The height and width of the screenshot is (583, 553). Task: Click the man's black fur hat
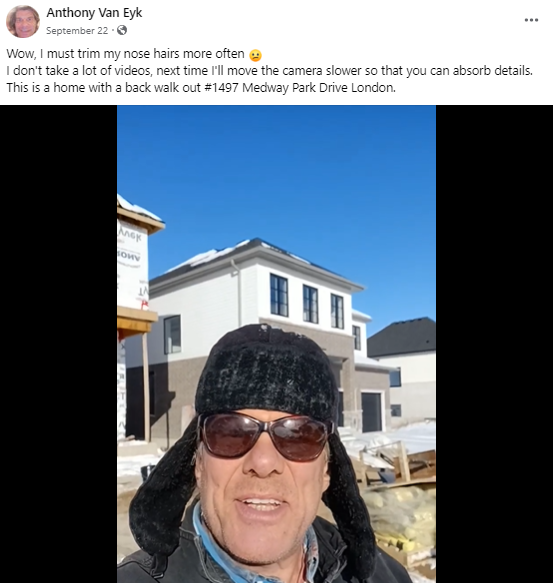click(x=266, y=372)
